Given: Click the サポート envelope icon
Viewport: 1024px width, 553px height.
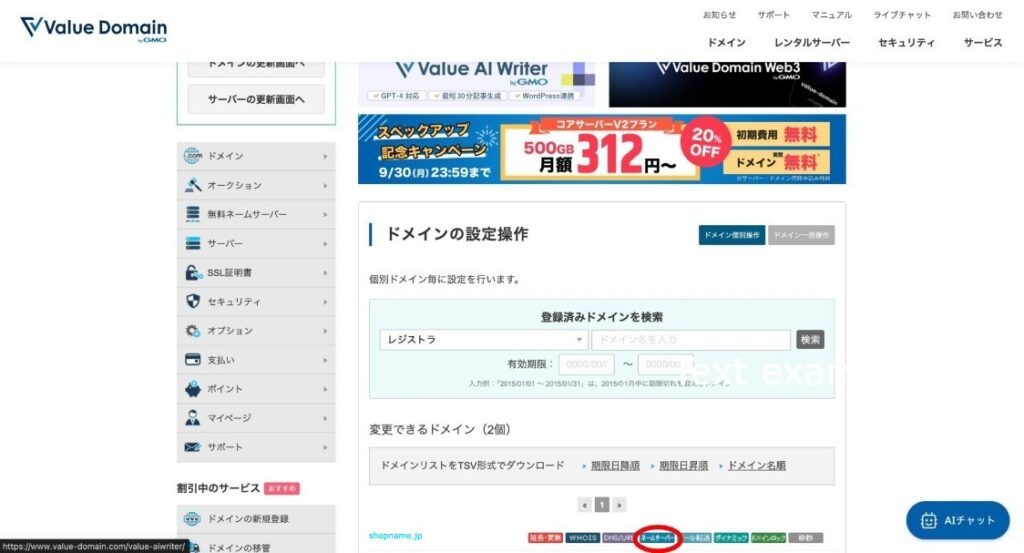Looking at the screenshot, I should point(193,447).
